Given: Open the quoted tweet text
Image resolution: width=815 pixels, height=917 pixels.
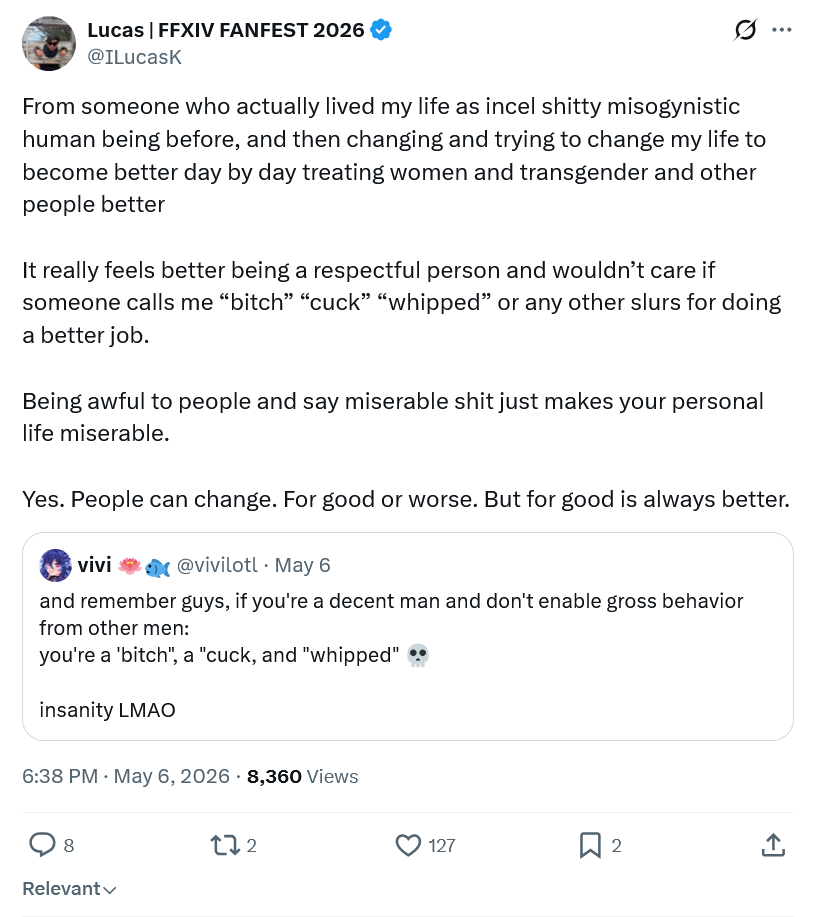Looking at the screenshot, I should (x=391, y=655).
